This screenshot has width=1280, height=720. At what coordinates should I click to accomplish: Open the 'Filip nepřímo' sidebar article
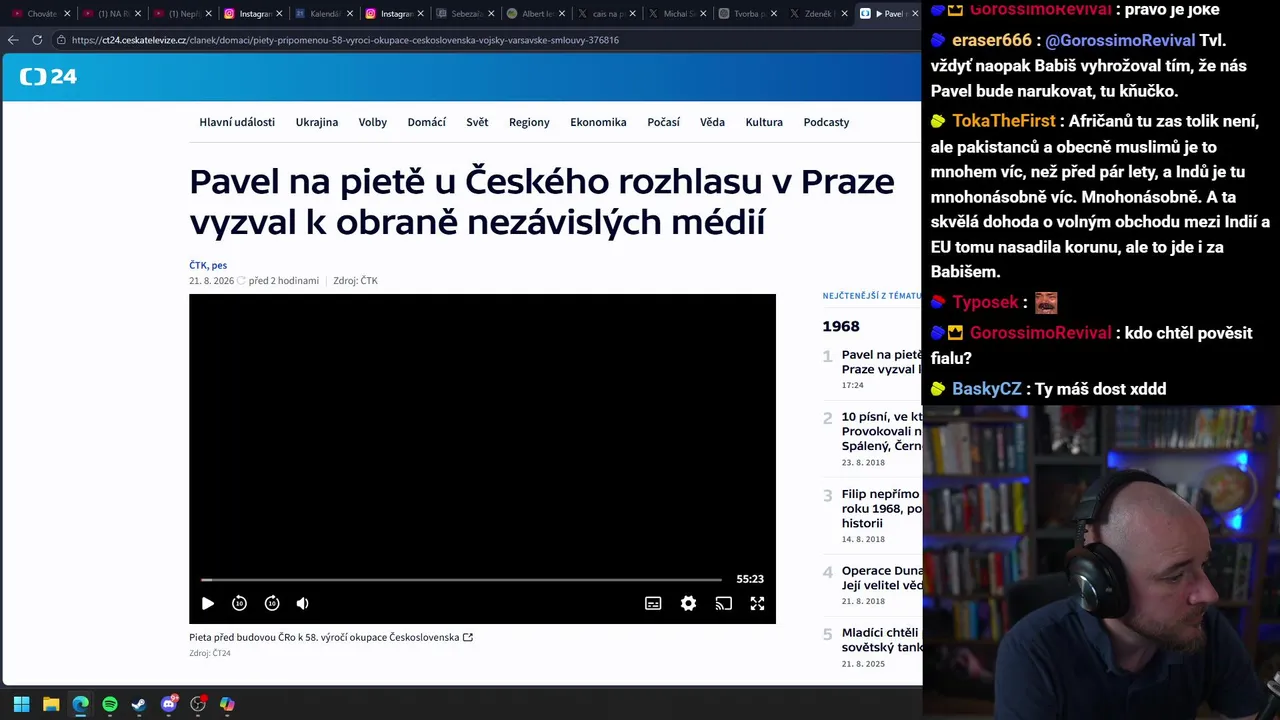tap(882, 508)
